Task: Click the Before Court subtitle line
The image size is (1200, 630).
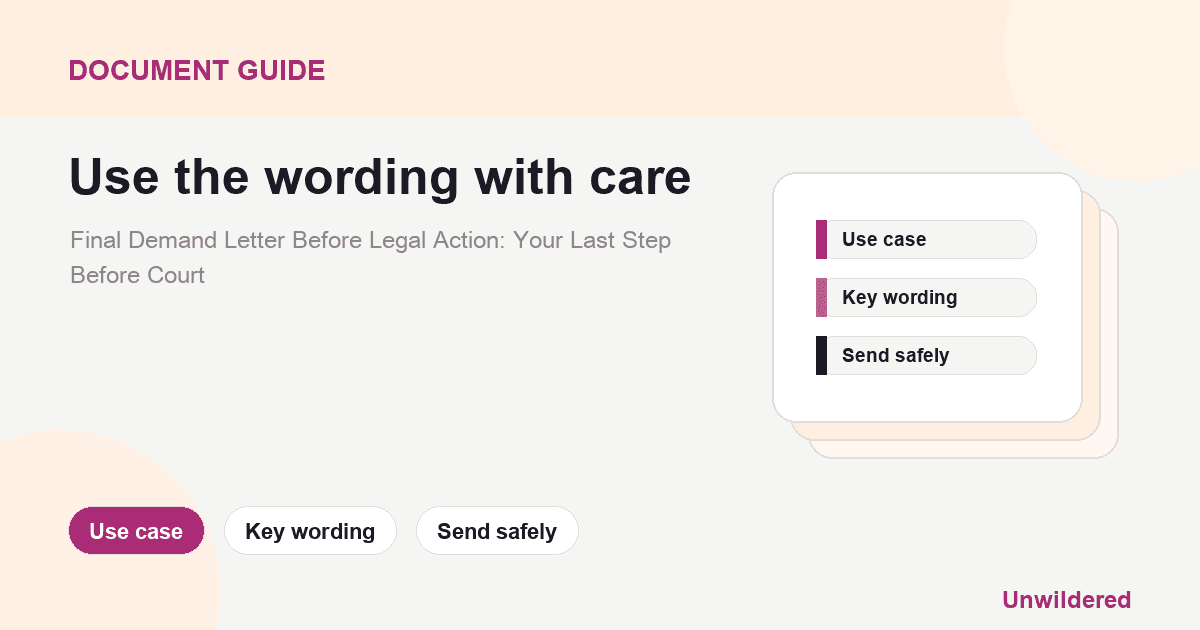Action: pyautogui.click(x=137, y=275)
